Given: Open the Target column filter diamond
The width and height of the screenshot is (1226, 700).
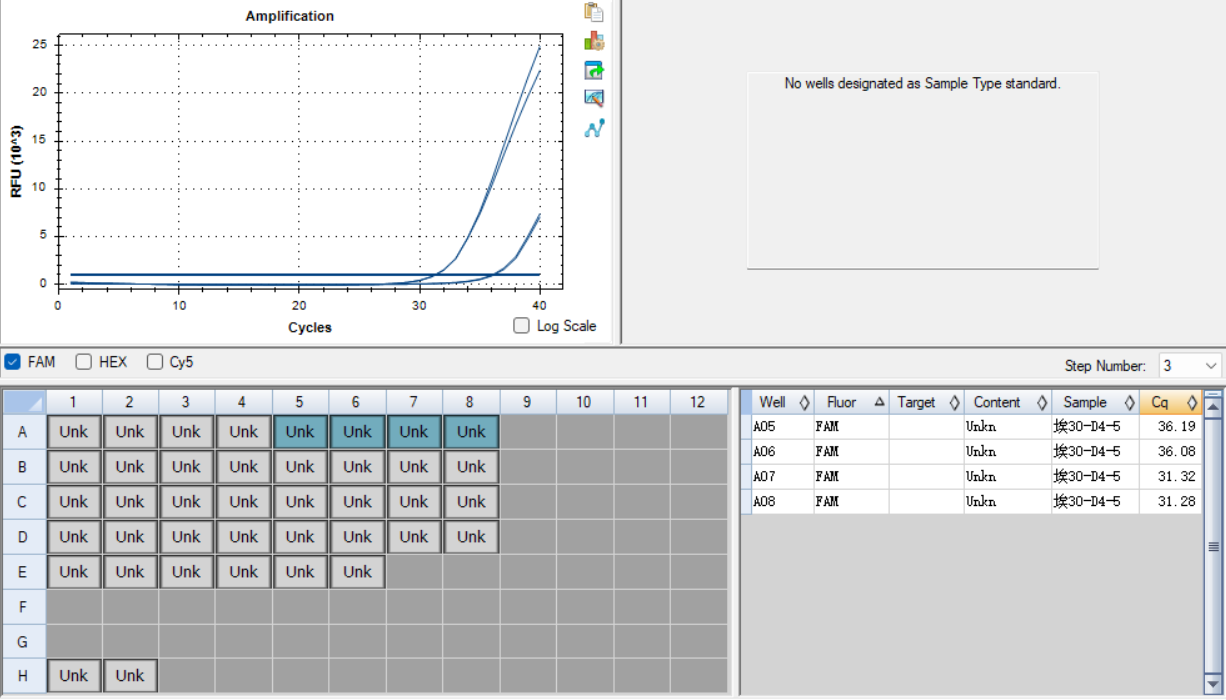Looking at the screenshot, I should tap(954, 402).
